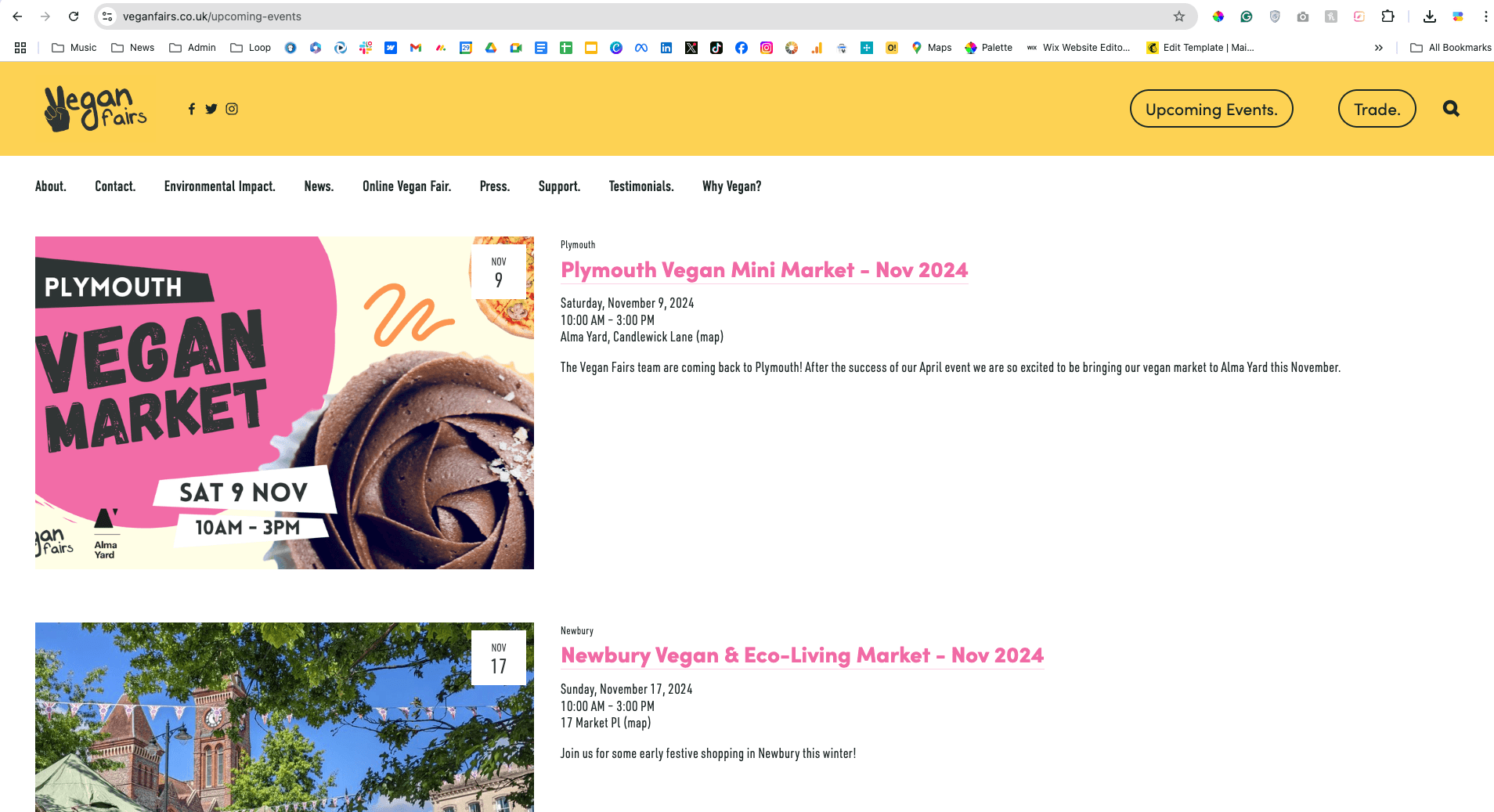Visit Vegan Fairs Facebook page from header
Viewport: 1494px width, 812px height.
[192, 109]
